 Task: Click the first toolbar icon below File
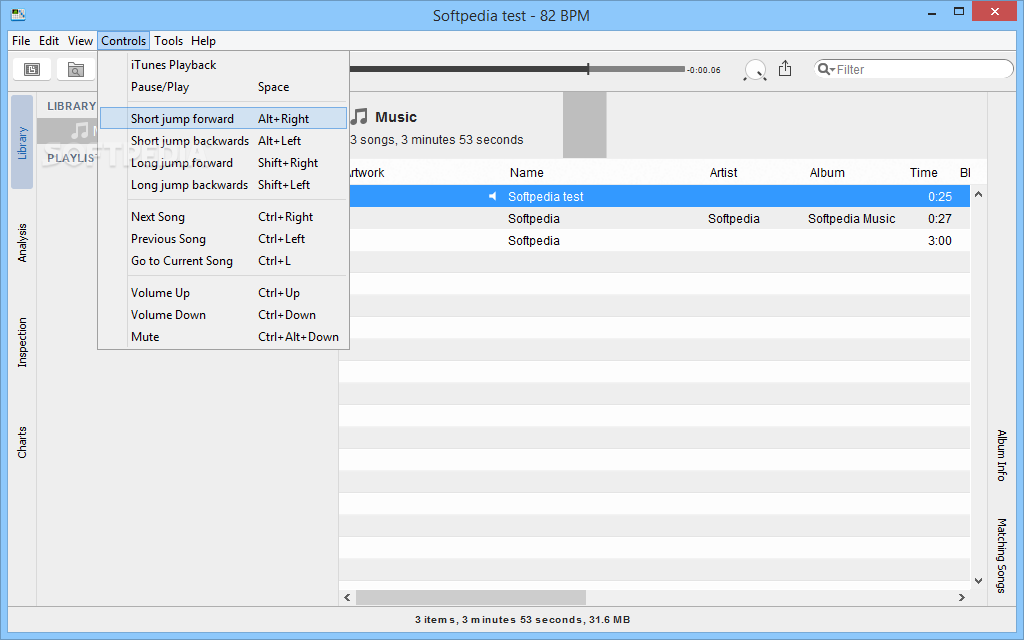click(x=31, y=69)
